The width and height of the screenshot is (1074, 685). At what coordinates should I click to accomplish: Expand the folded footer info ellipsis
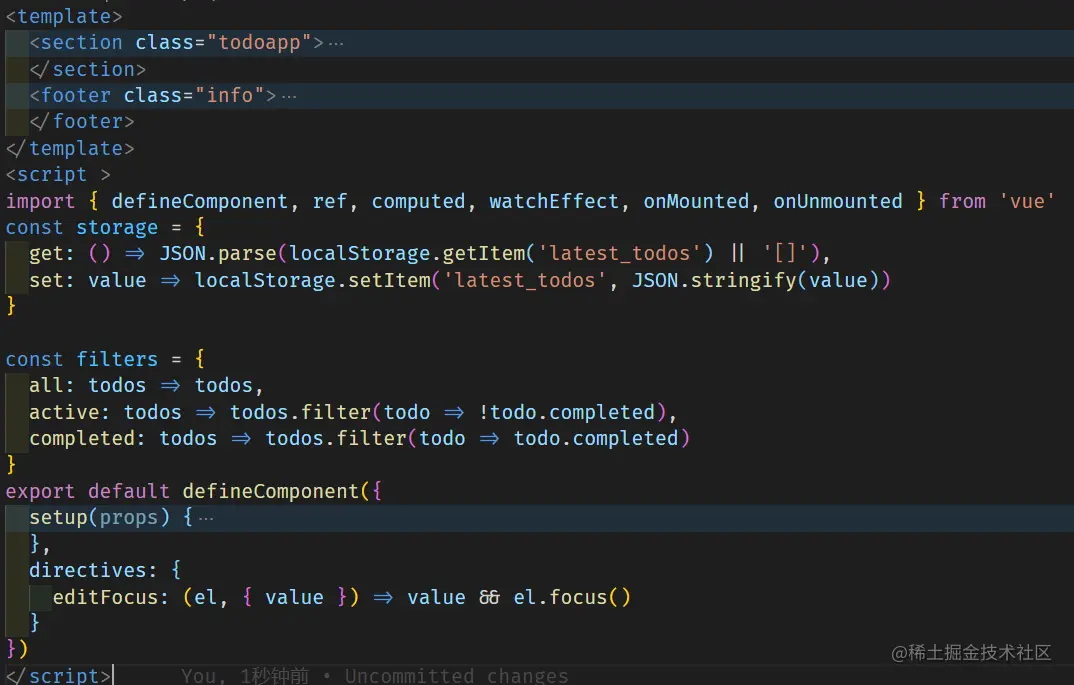click(289, 97)
